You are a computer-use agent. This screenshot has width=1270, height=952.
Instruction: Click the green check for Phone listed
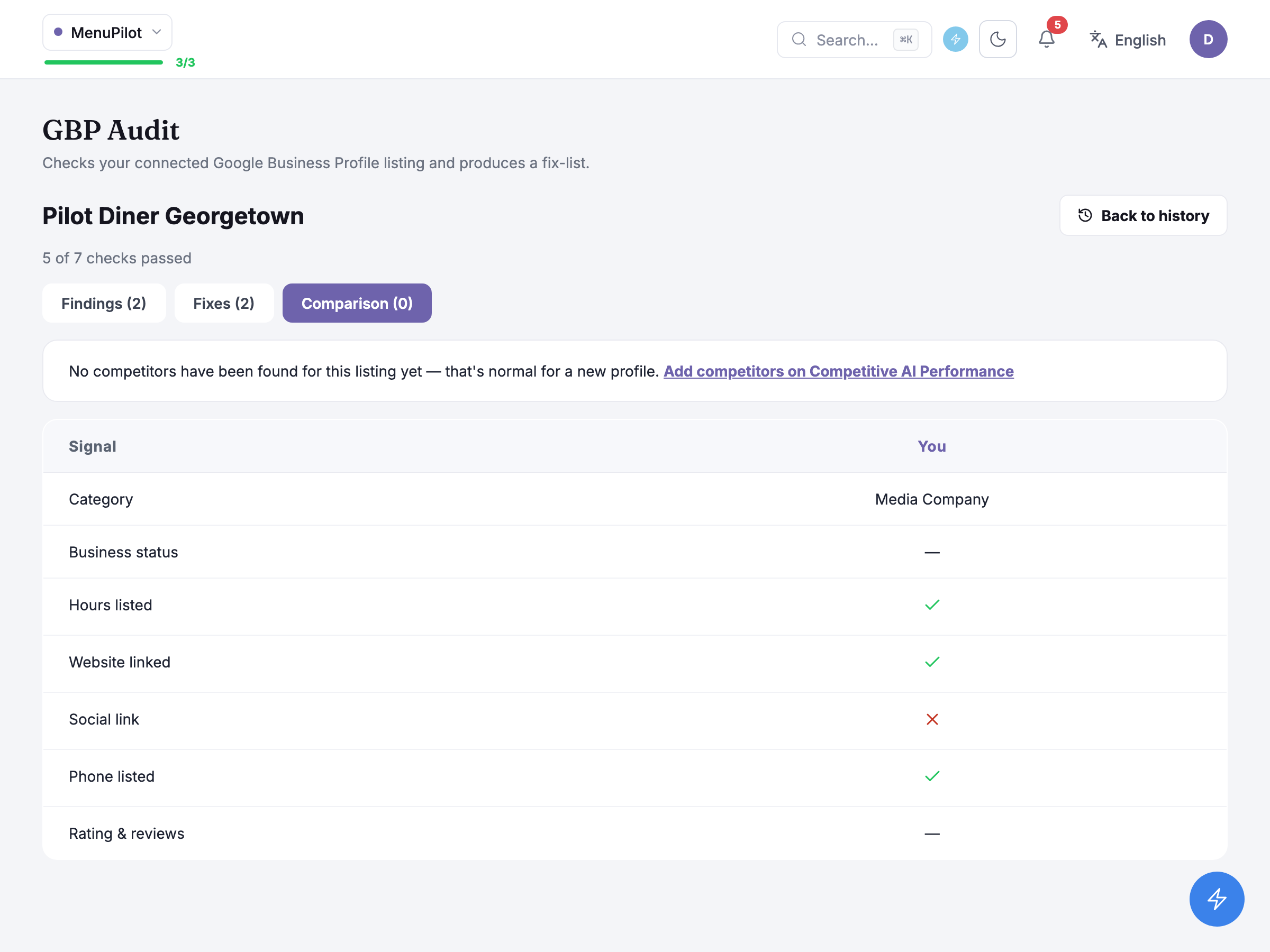point(931,776)
